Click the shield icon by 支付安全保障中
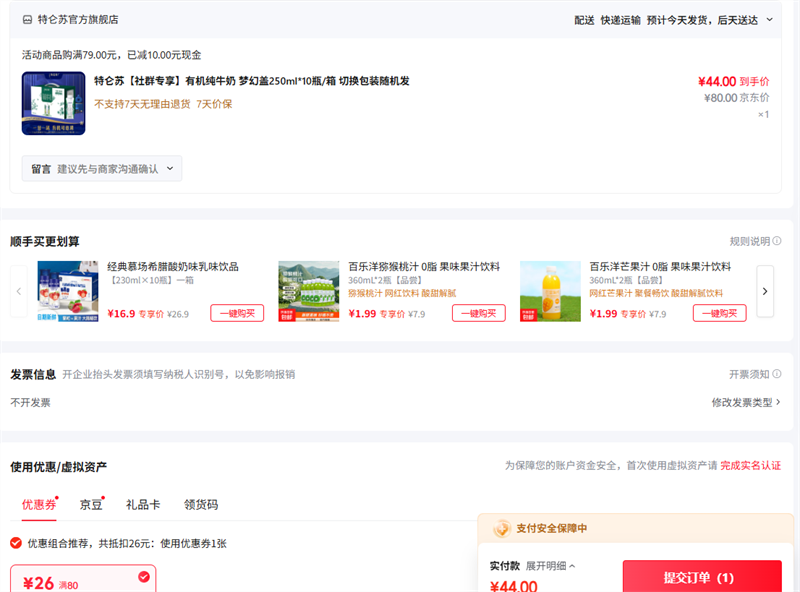This screenshot has width=800, height=592. click(502, 528)
